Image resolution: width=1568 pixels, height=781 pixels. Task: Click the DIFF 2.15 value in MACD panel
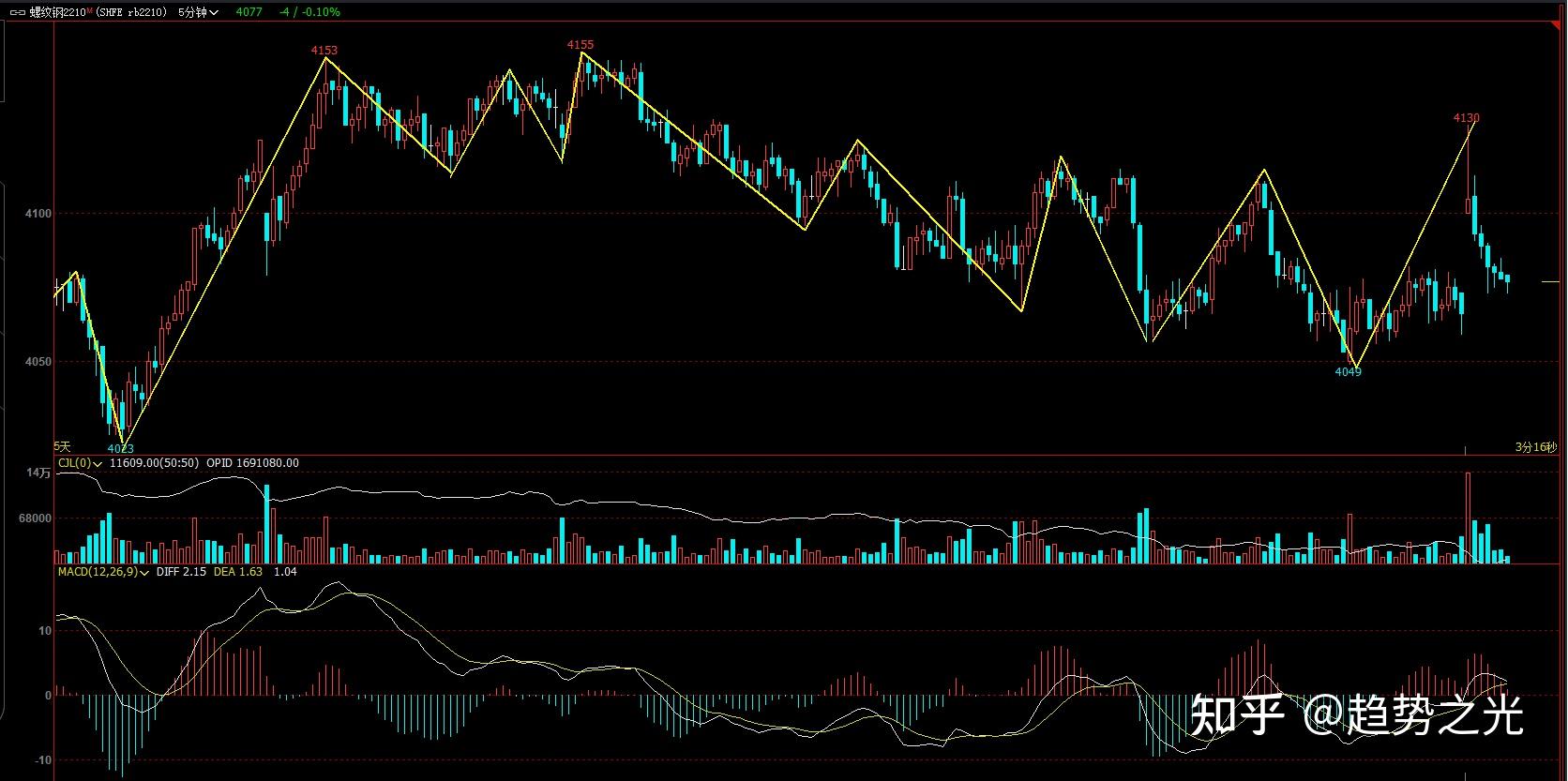click(x=181, y=571)
